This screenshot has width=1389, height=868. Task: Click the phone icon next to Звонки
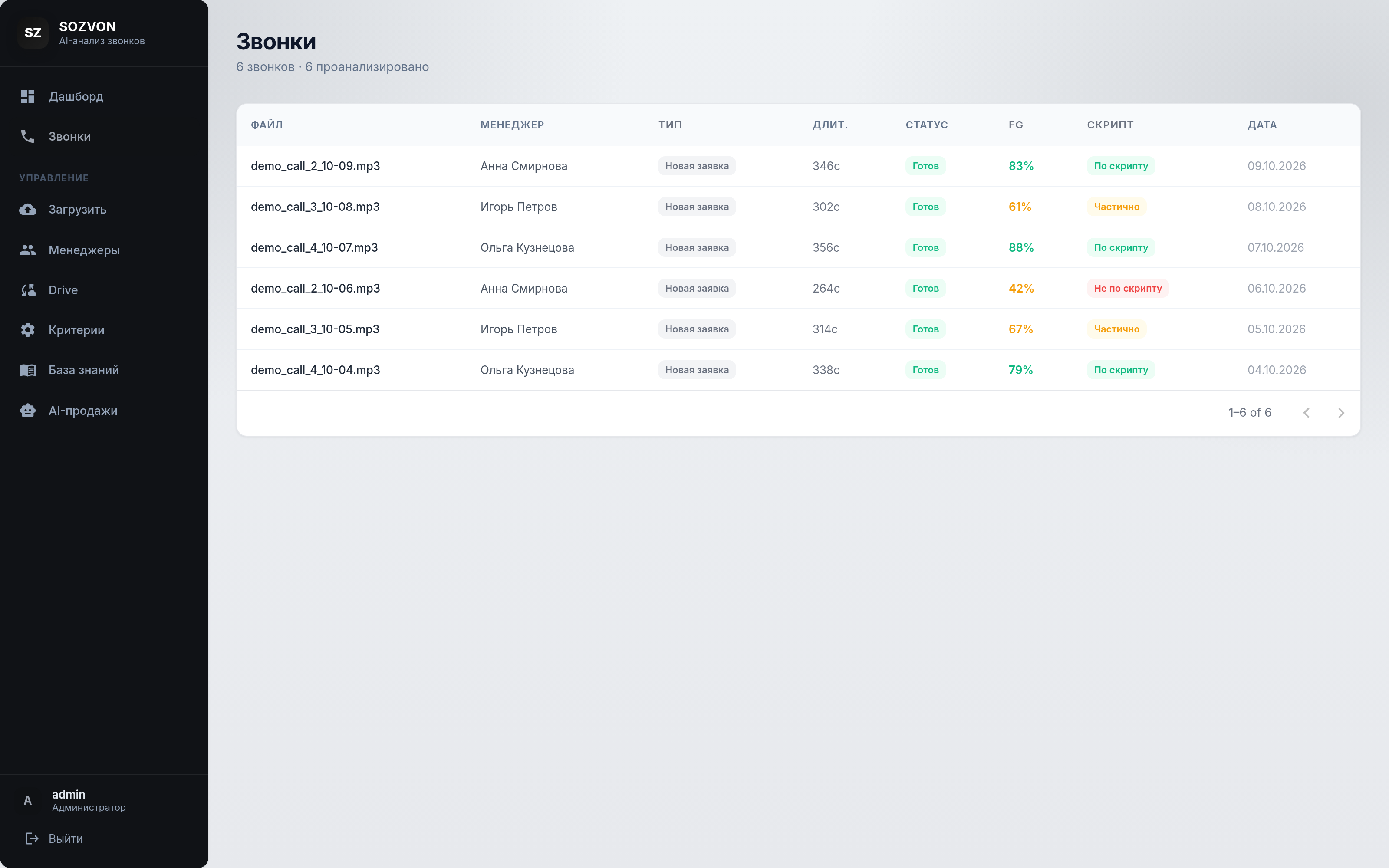pyautogui.click(x=27, y=136)
